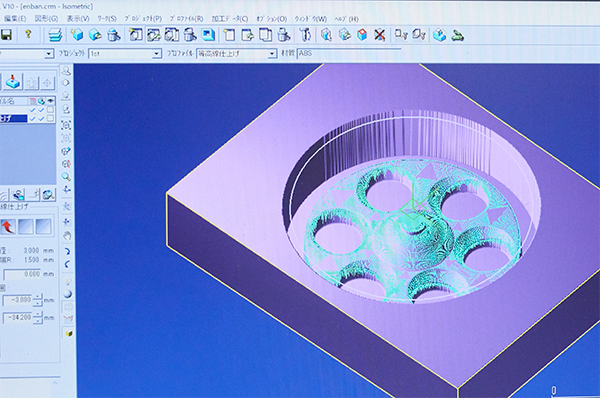Click the green machine output icon
This screenshot has height=398, width=600.
[x=458, y=35]
